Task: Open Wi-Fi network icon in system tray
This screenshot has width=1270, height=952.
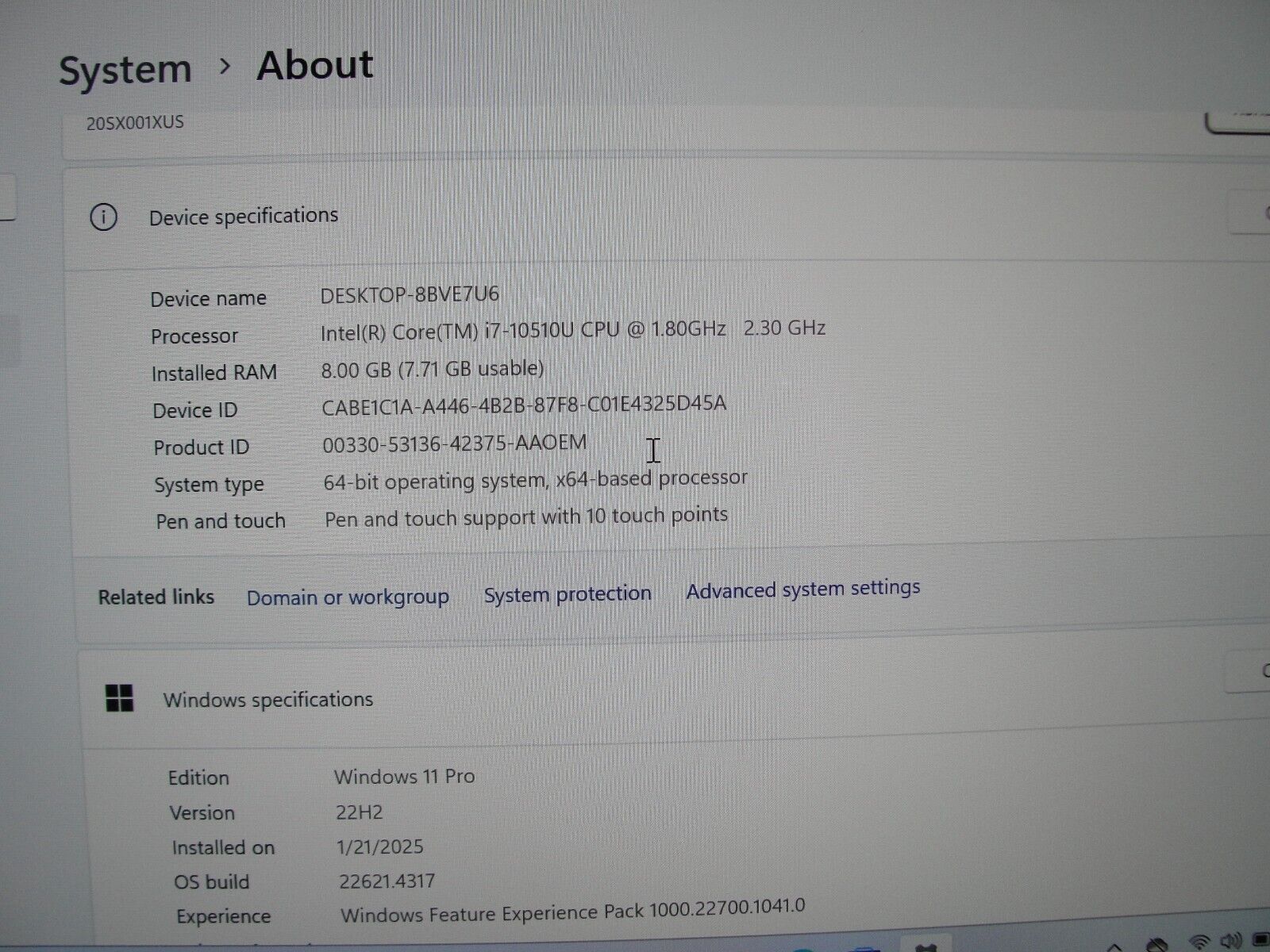Action: [x=1202, y=942]
